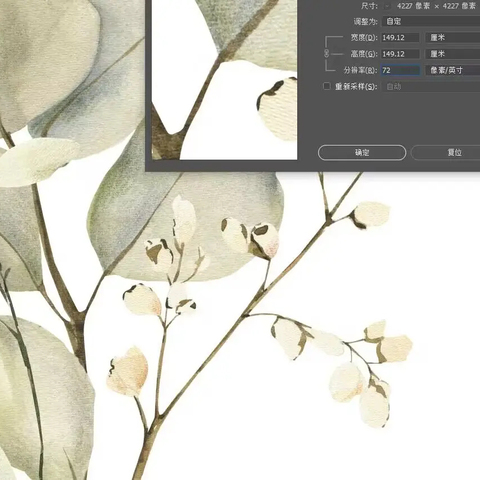Image resolution: width=480 pixels, height=480 pixels.
Task: Open the 高度 unit dropdown set to 厘米
Action: click(x=453, y=54)
